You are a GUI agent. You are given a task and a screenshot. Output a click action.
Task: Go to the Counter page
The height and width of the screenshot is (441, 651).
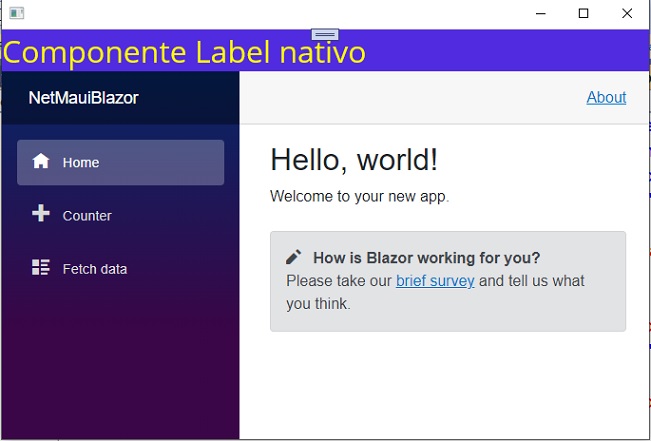coord(120,216)
